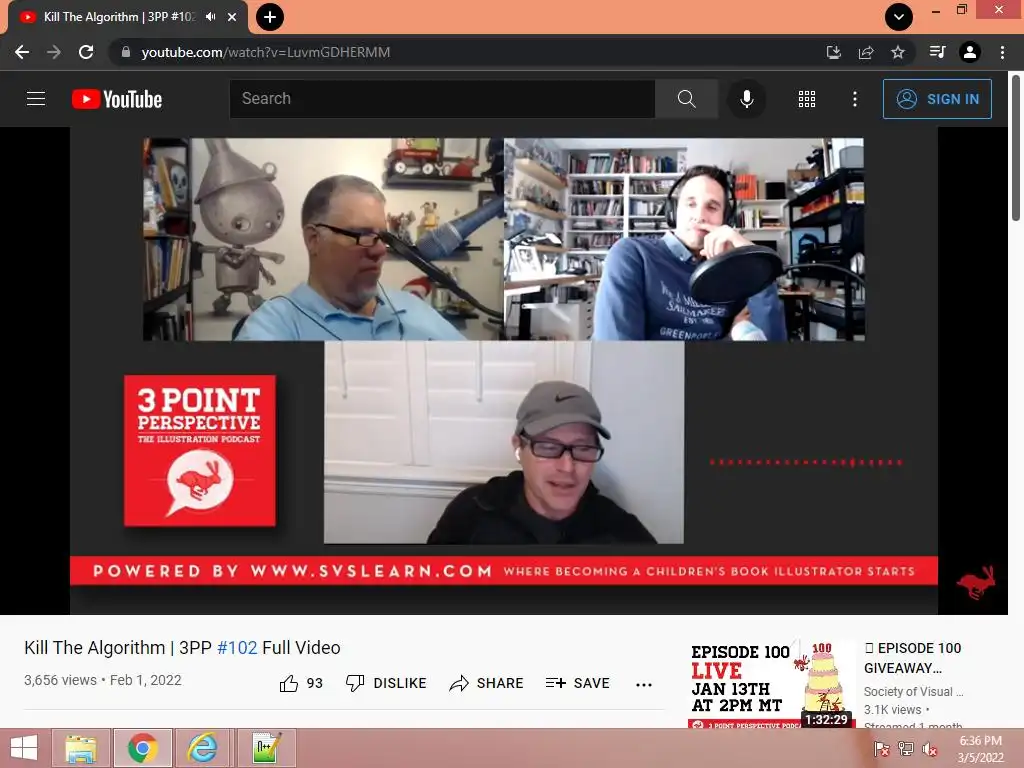Image resolution: width=1024 pixels, height=768 pixels.
Task: Click Chrome icon in taskbar
Action: point(143,748)
